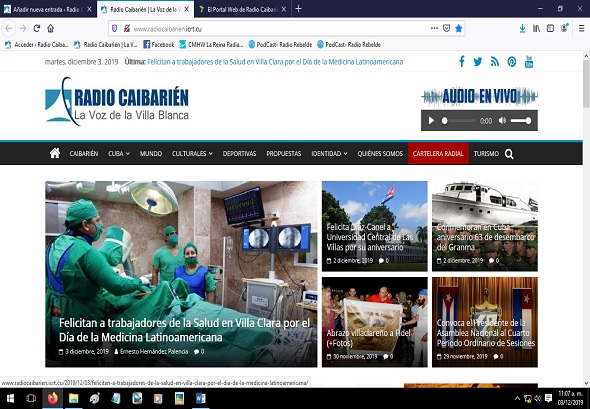Open the featured Medicina Latinoamericana article title
The width and height of the screenshot is (590, 409).
point(184,330)
